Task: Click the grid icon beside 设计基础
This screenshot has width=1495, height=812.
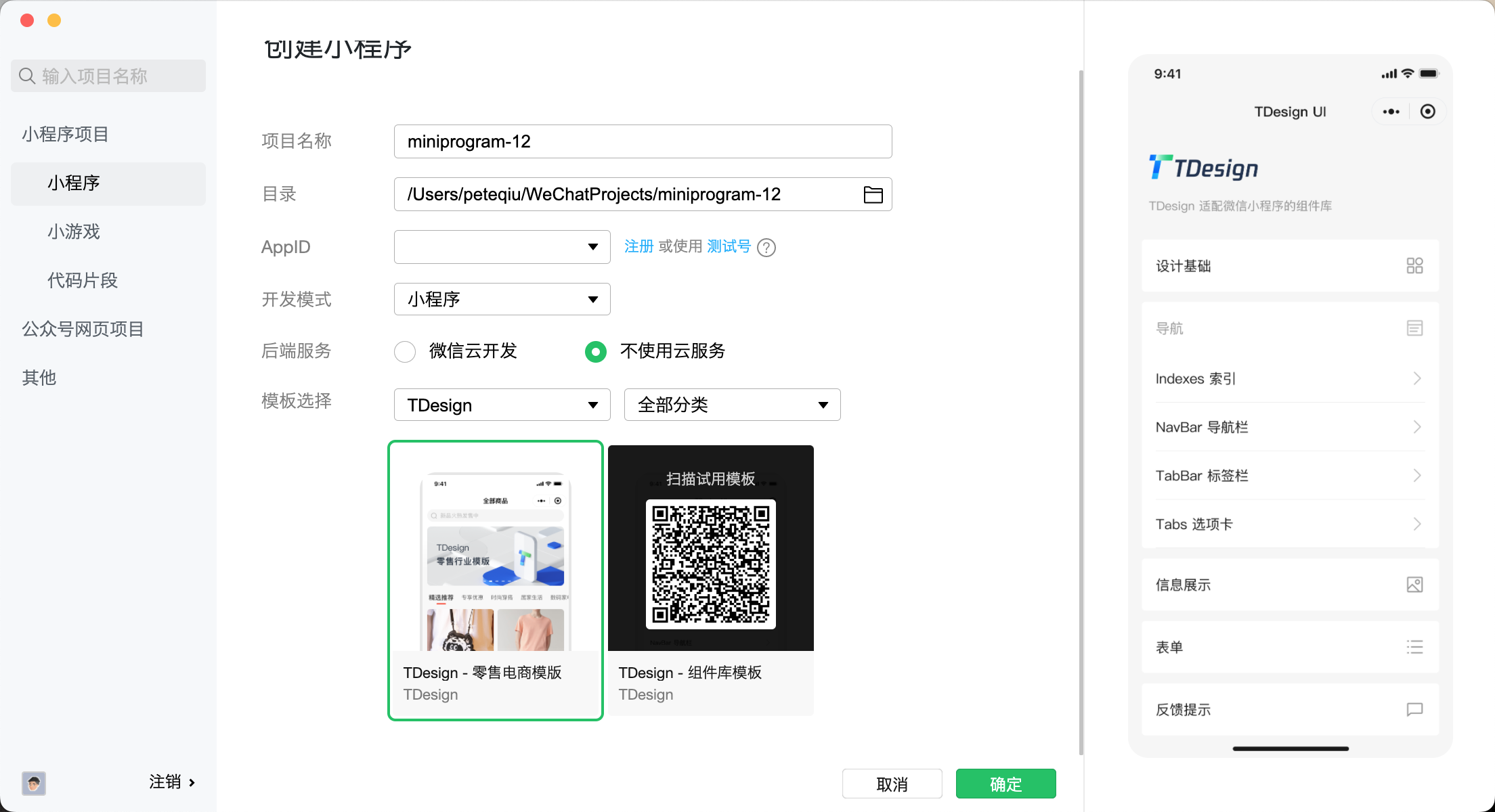Action: pyautogui.click(x=1415, y=266)
